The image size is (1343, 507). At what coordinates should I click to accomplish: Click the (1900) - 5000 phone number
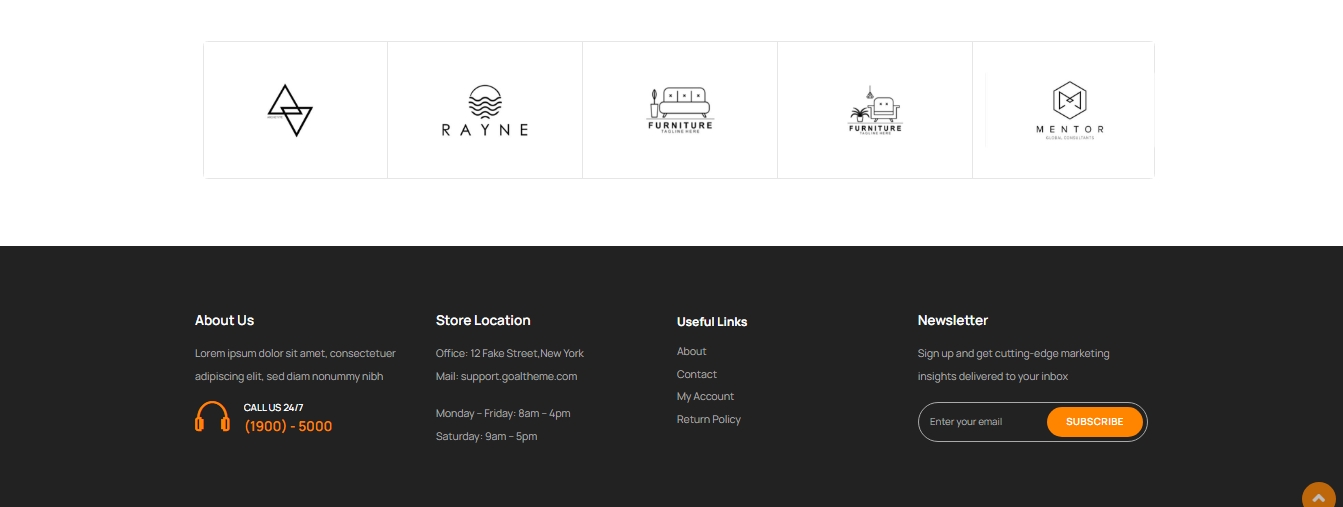tap(288, 427)
